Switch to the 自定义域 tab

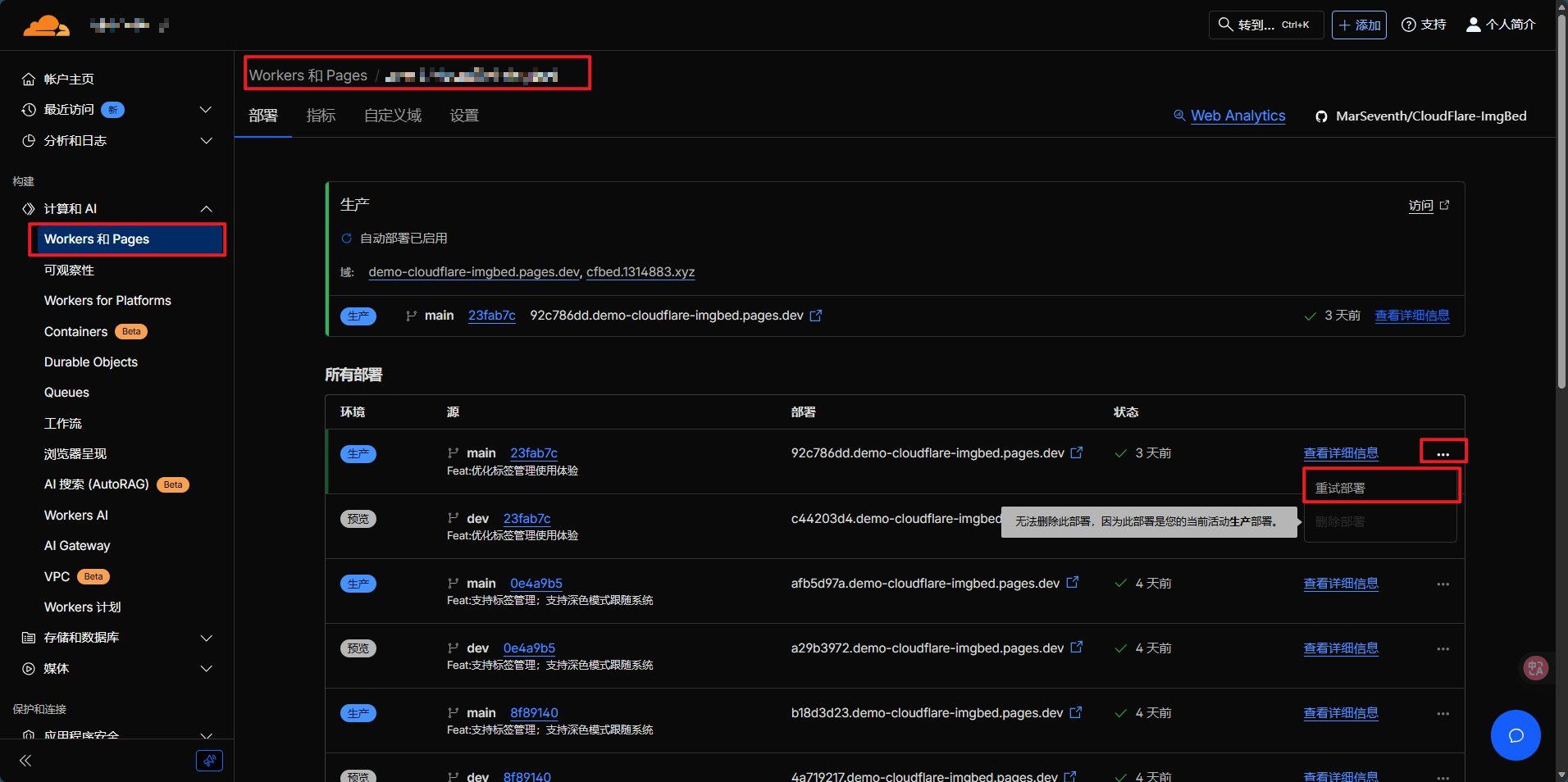[x=393, y=116]
